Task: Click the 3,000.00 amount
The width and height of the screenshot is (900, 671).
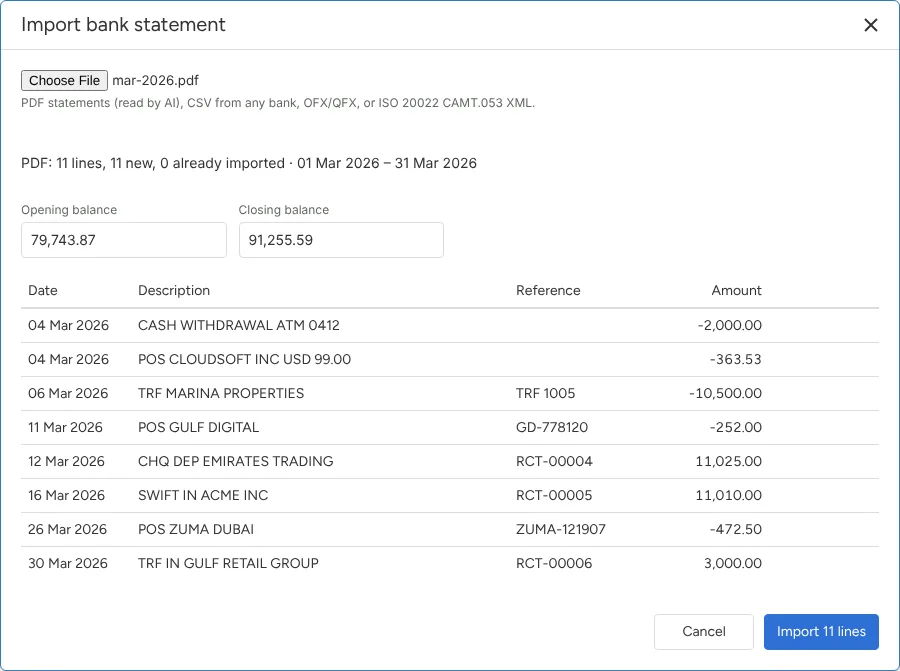Action: pos(733,563)
